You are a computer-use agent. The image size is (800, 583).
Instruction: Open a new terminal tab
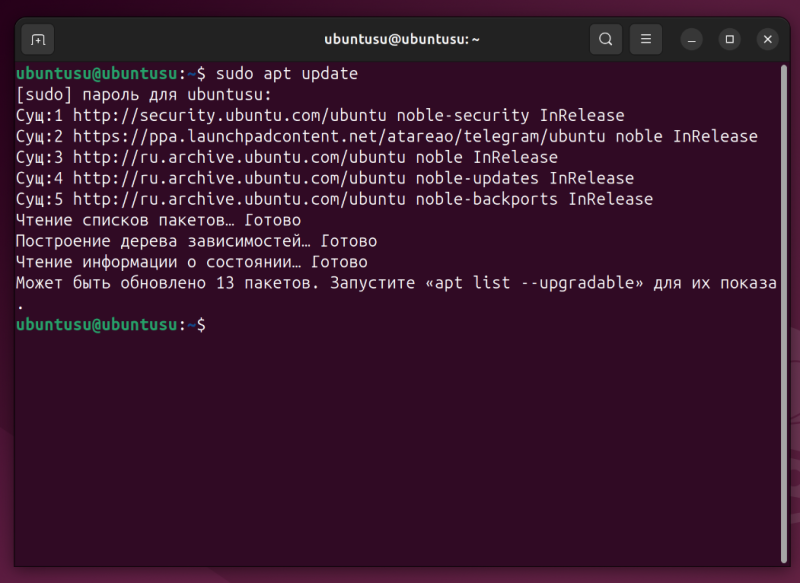(38, 40)
